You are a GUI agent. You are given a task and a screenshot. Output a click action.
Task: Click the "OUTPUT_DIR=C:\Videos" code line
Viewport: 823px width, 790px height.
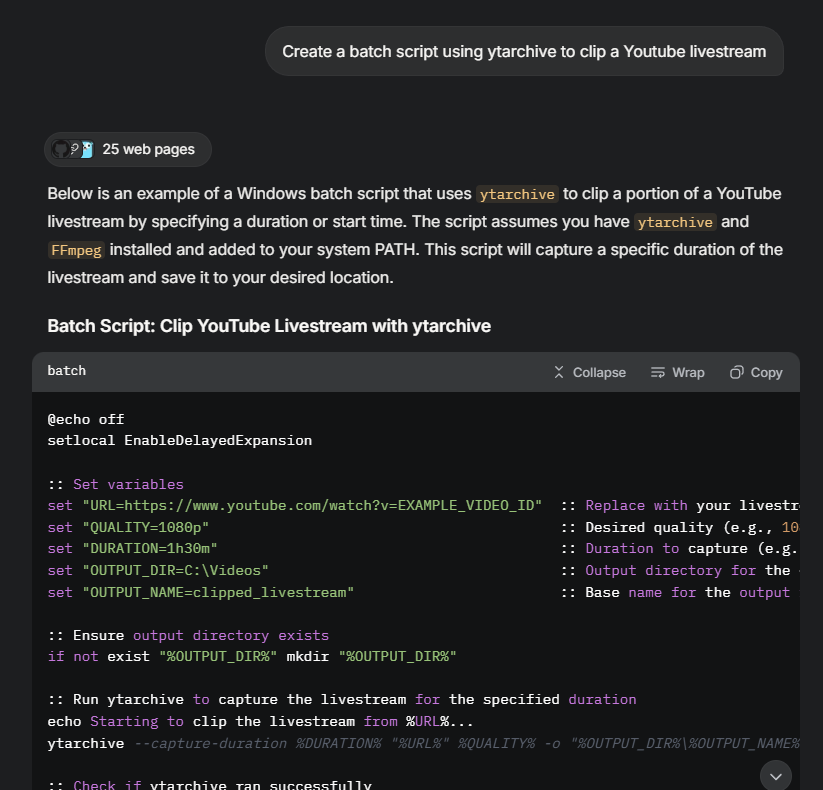point(175,570)
